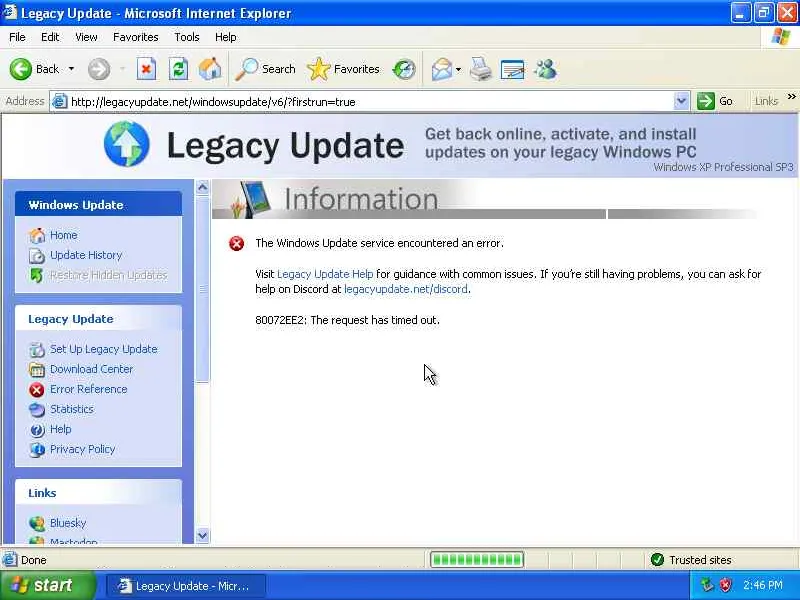Click the info icon beside Privacy Policy
Screen dimensions: 800x600
[37, 449]
